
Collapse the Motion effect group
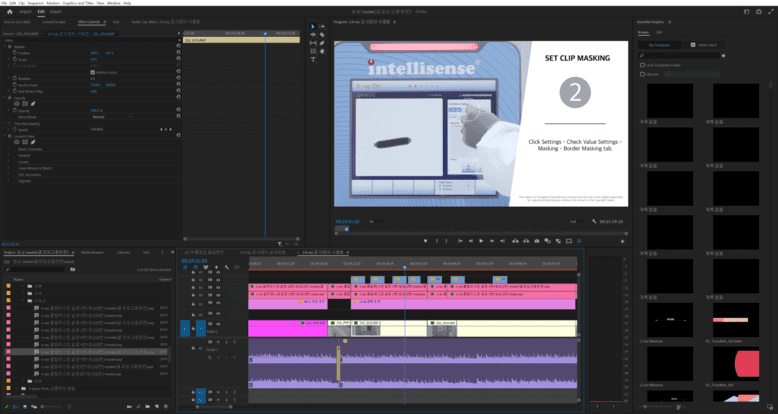(x=4, y=46)
